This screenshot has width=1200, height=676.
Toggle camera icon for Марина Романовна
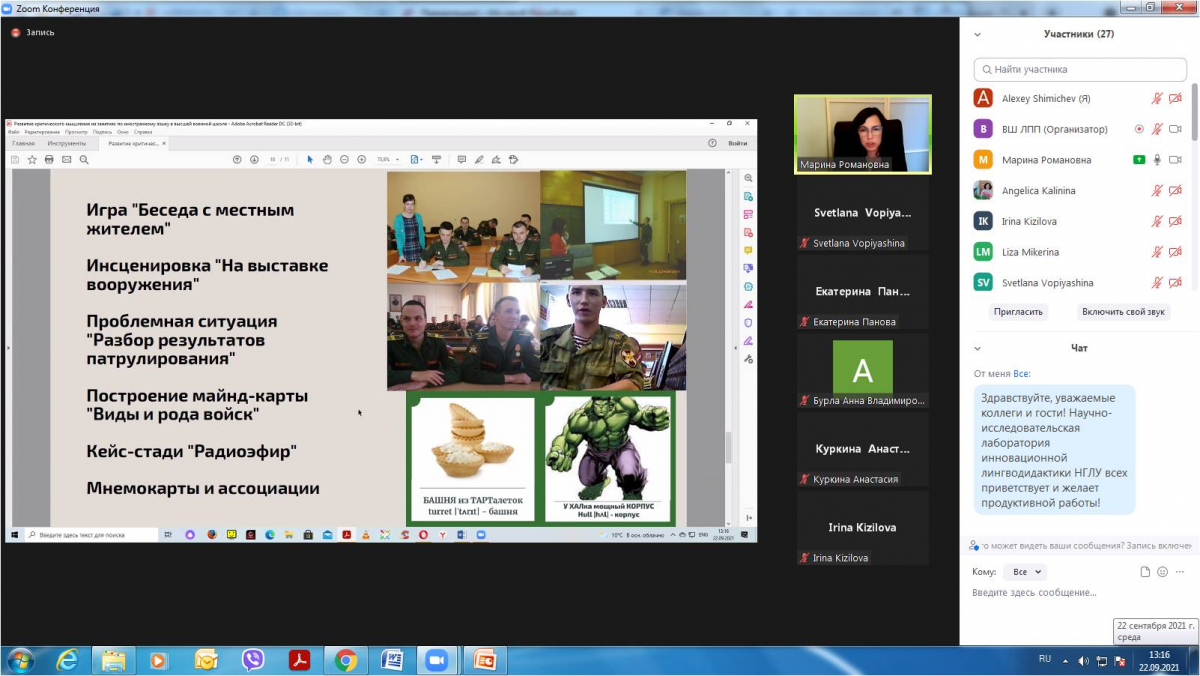point(1175,160)
